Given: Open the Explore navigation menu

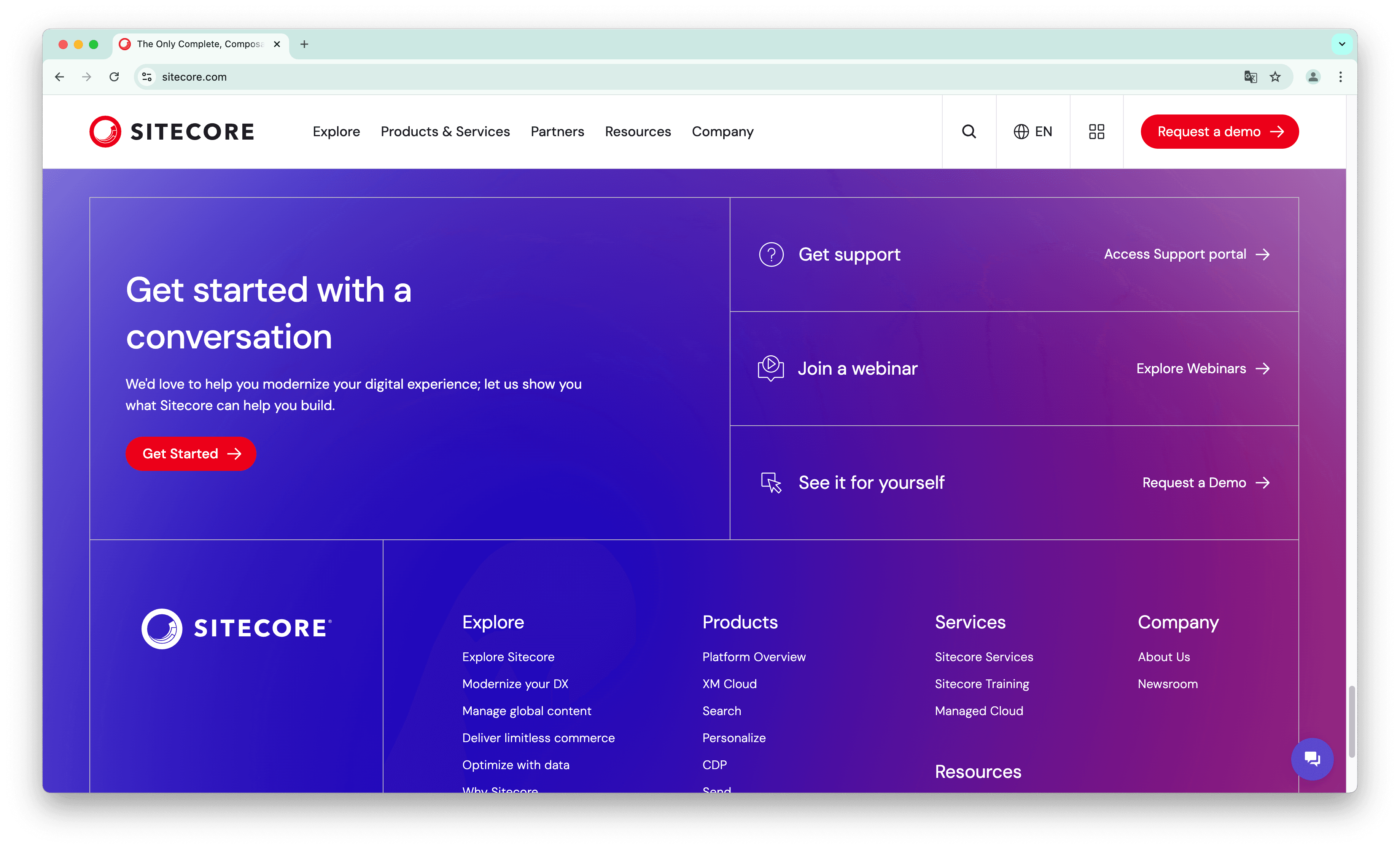Looking at the screenshot, I should 336,132.
